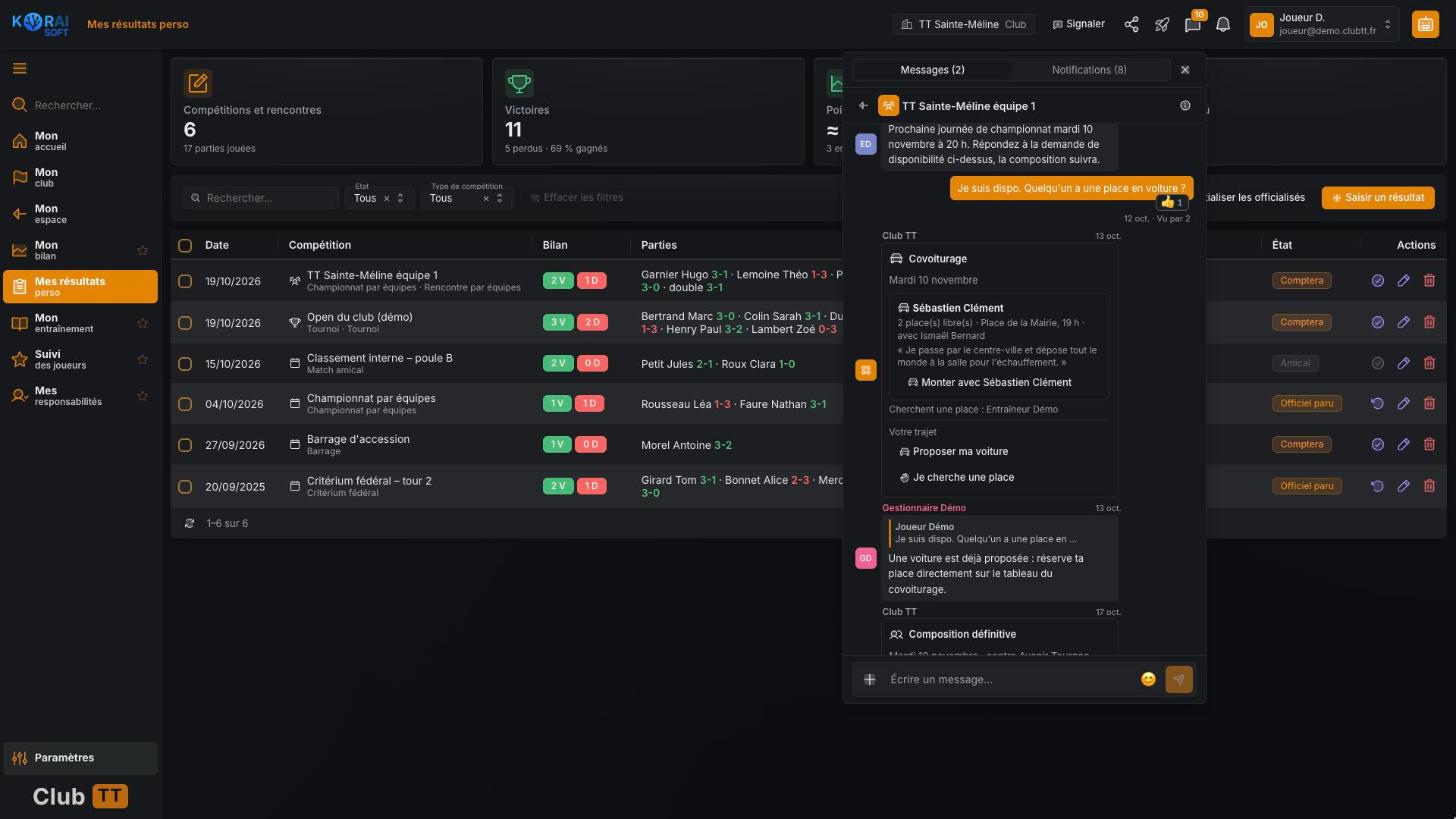This screenshot has width=1456, height=819.
Task: Click the results Rechercher filter field
Action: point(260,198)
